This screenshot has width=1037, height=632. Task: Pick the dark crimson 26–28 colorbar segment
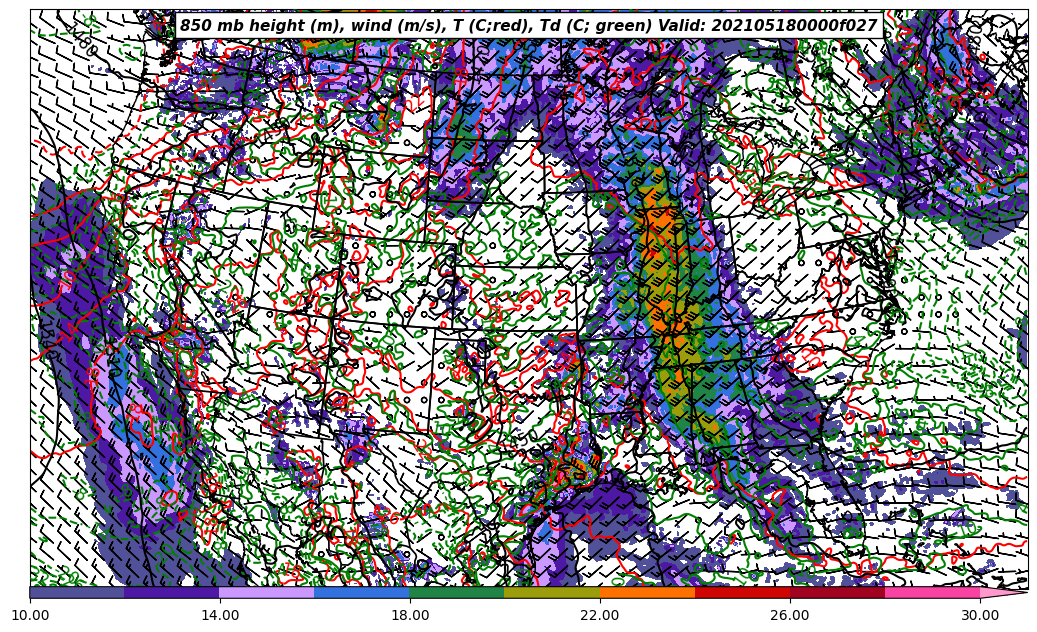(x=837, y=592)
